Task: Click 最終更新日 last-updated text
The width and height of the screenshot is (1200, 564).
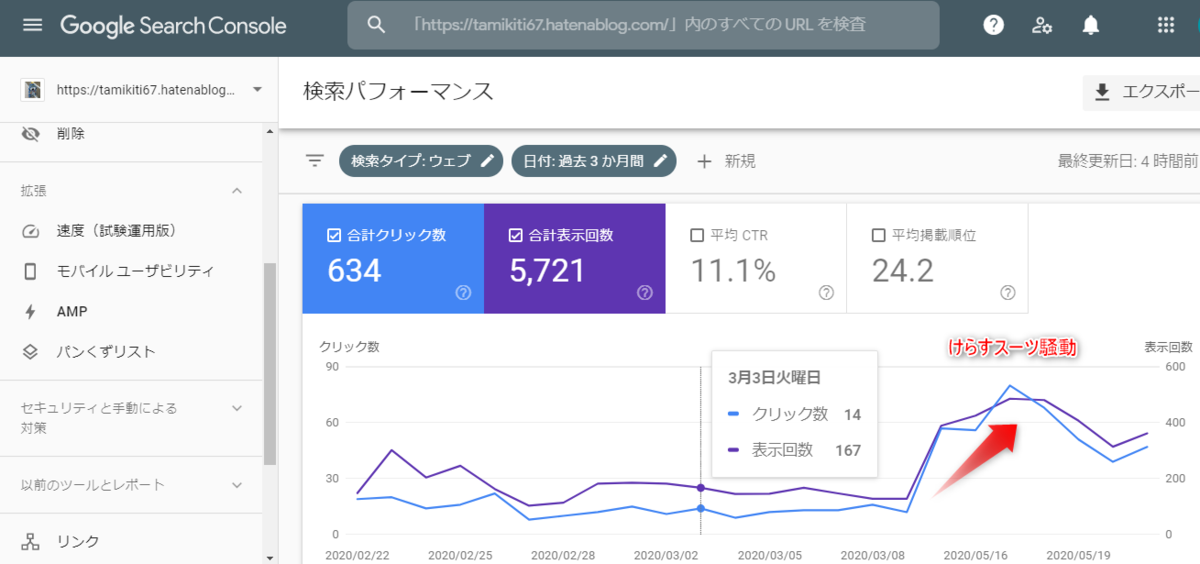Action: (1128, 161)
